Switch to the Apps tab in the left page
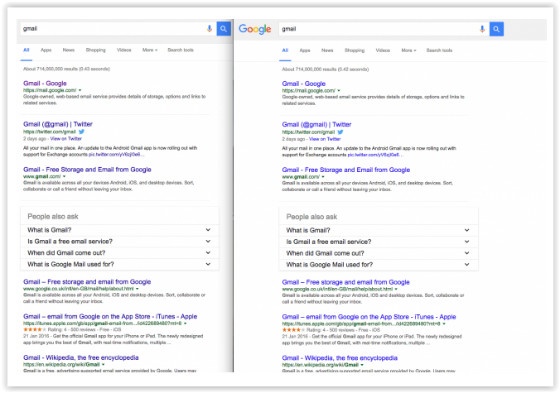 (x=46, y=50)
